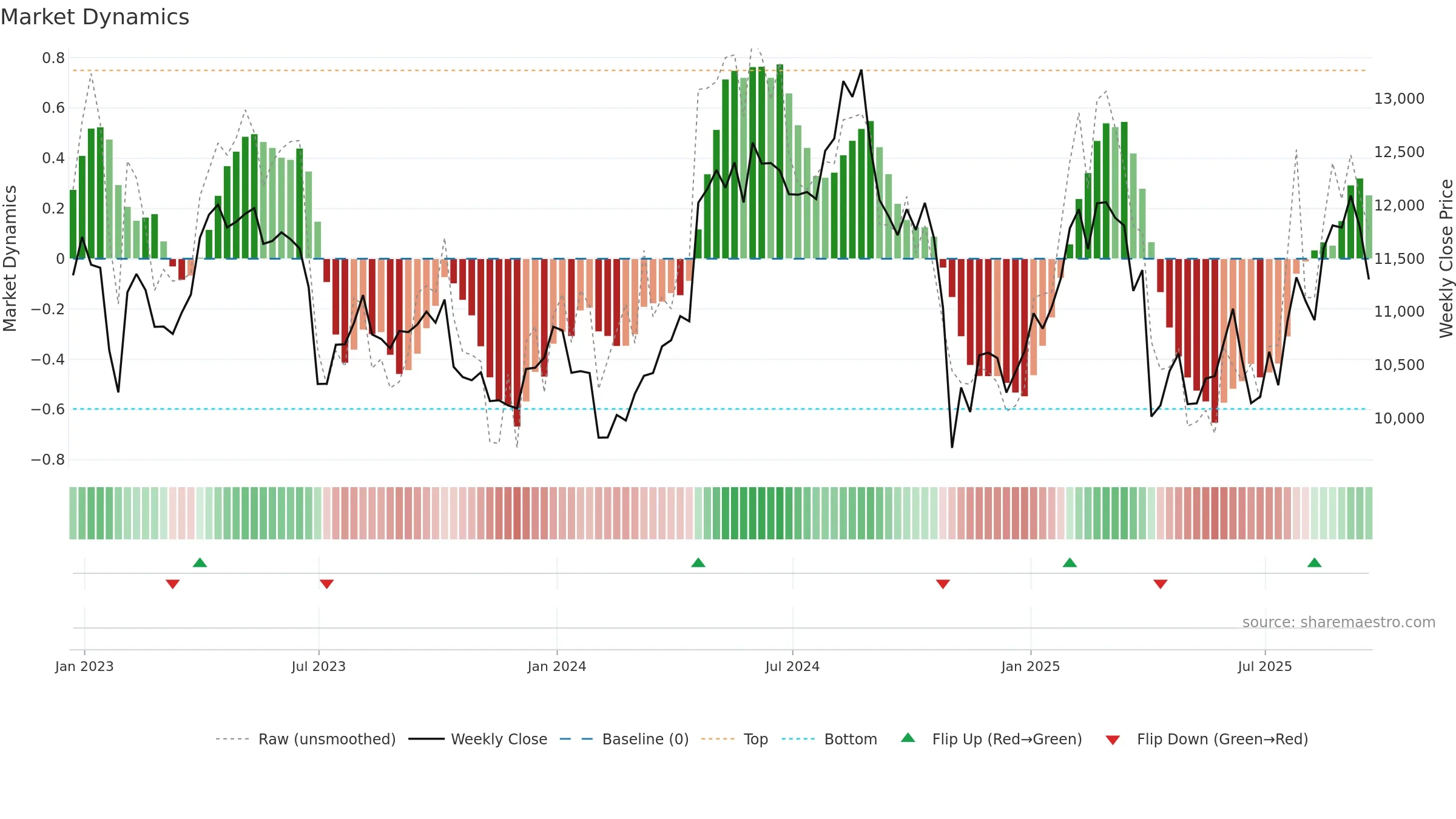Image resolution: width=1456 pixels, height=819 pixels.
Task: Toggle the Baseline (0) legend entry
Action: tap(624, 739)
